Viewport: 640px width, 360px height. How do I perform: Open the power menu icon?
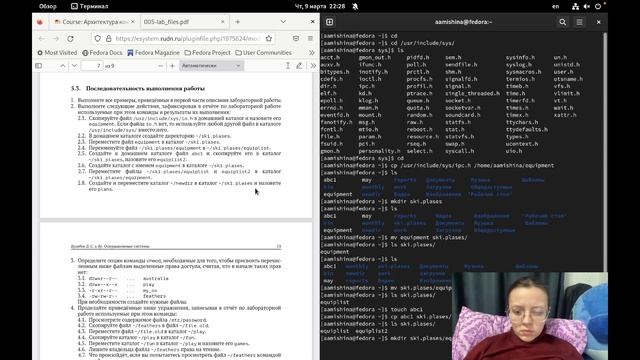(598, 6)
